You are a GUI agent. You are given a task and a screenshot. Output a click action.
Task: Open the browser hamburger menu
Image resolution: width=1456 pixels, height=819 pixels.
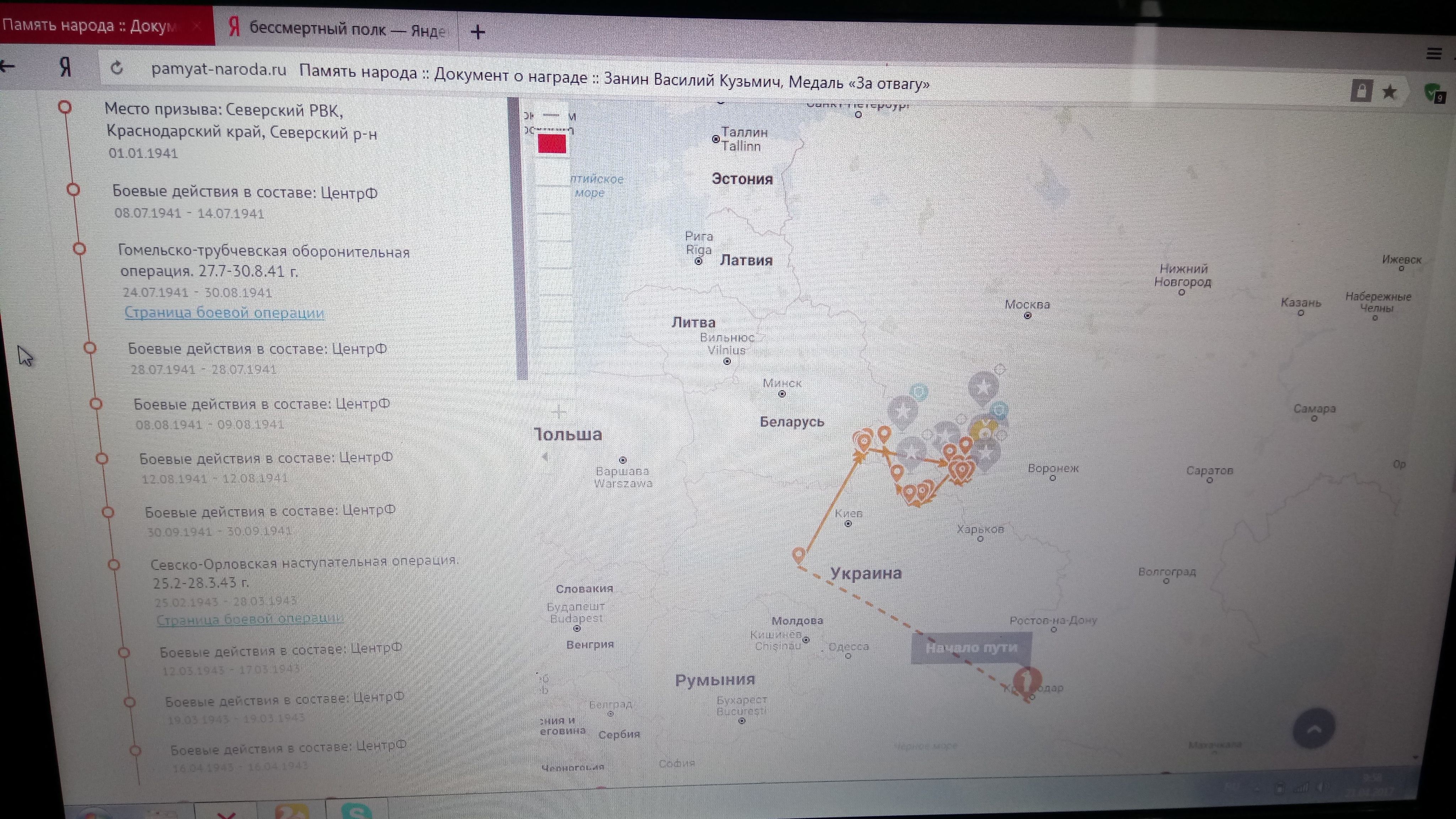tap(1433, 54)
